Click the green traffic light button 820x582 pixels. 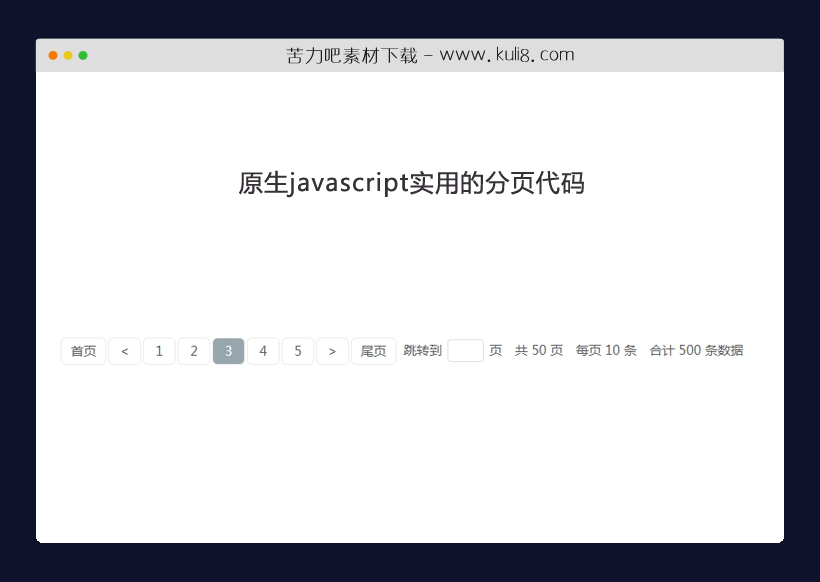click(x=84, y=56)
